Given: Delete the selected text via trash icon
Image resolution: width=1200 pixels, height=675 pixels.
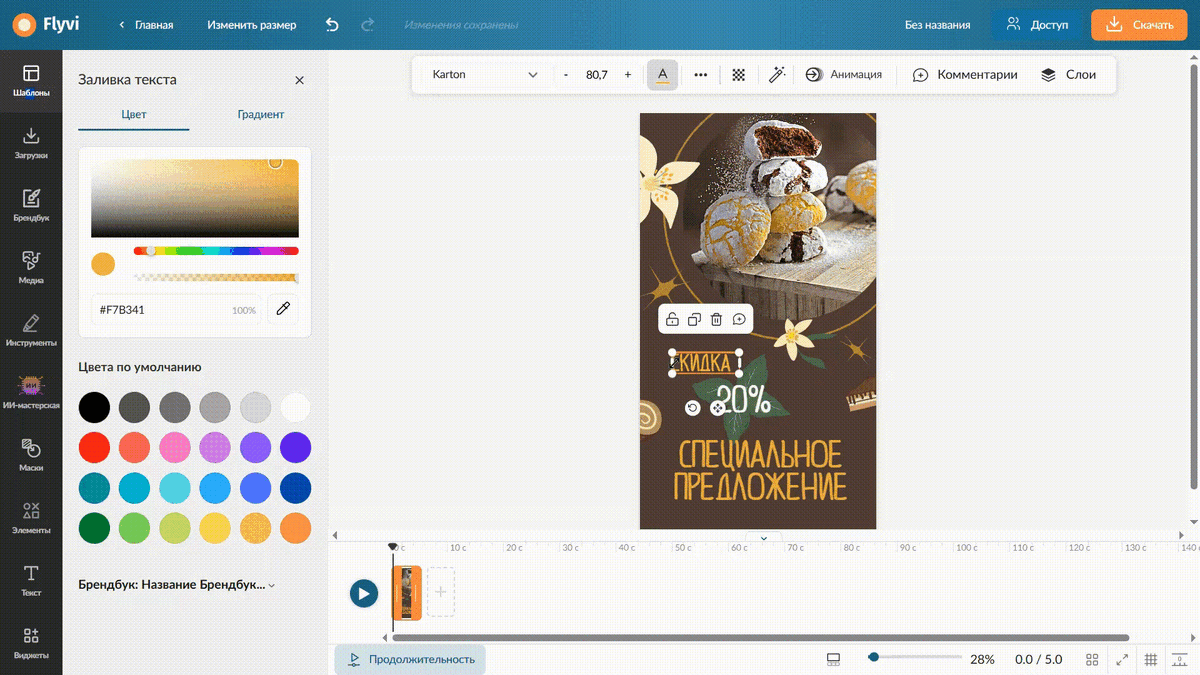Looking at the screenshot, I should [716, 320].
